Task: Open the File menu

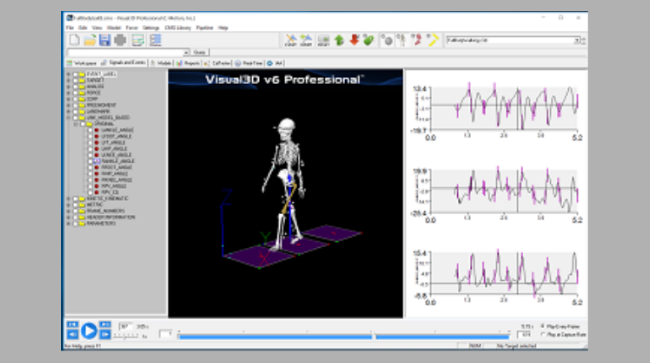Action: 70,28
